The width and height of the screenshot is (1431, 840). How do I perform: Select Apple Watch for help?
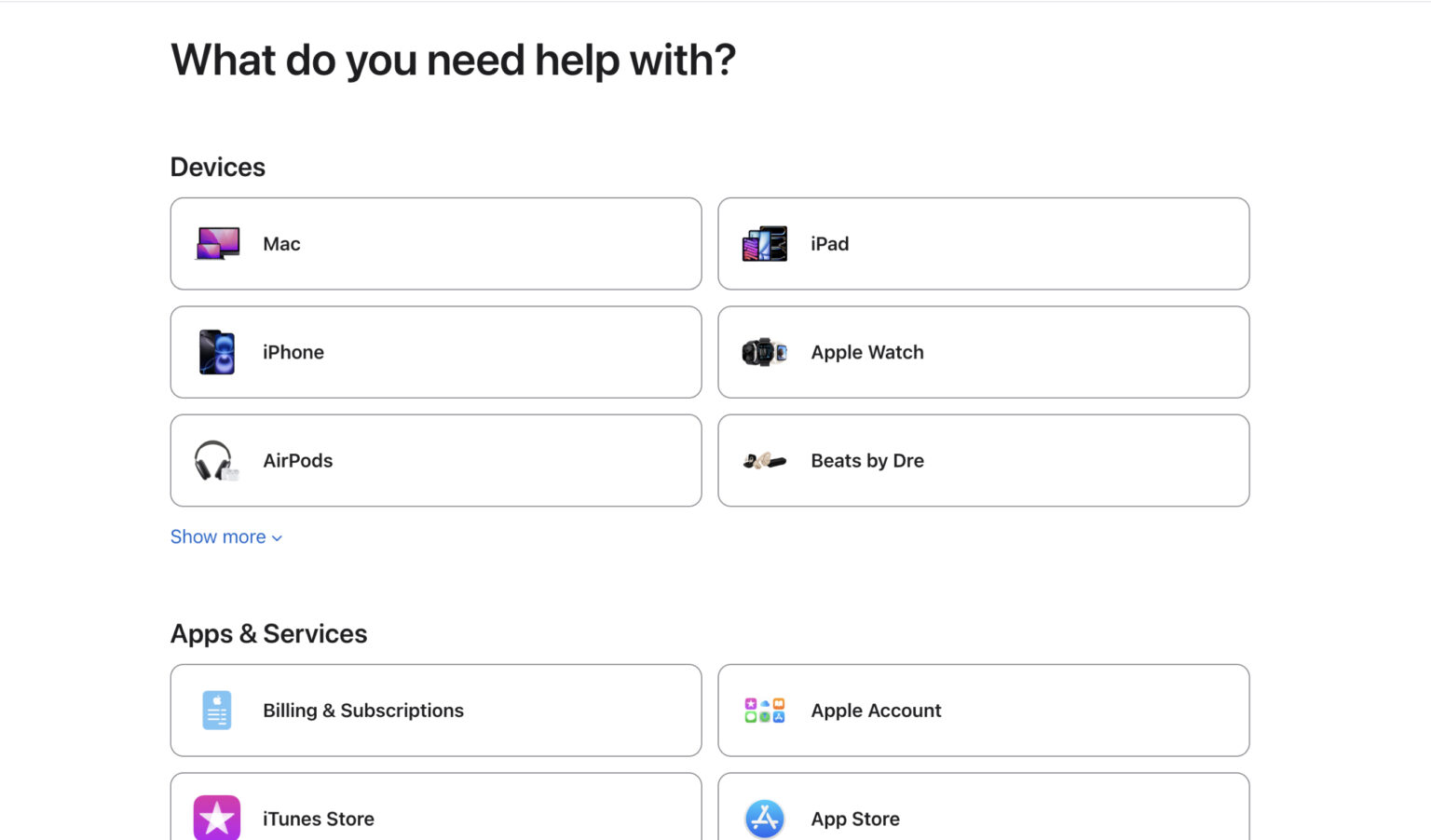983,352
